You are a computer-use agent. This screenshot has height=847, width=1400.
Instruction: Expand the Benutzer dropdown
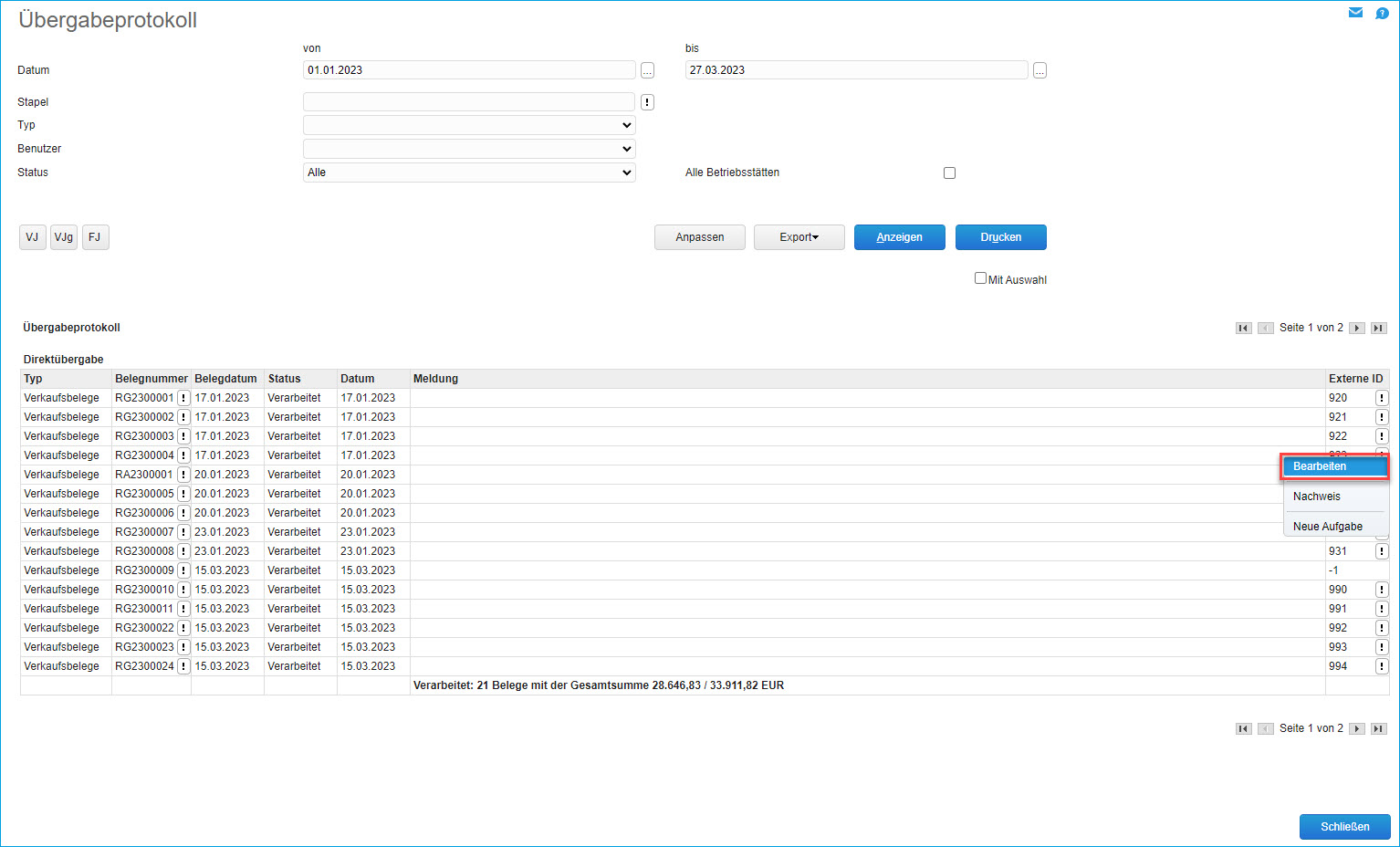coord(469,149)
